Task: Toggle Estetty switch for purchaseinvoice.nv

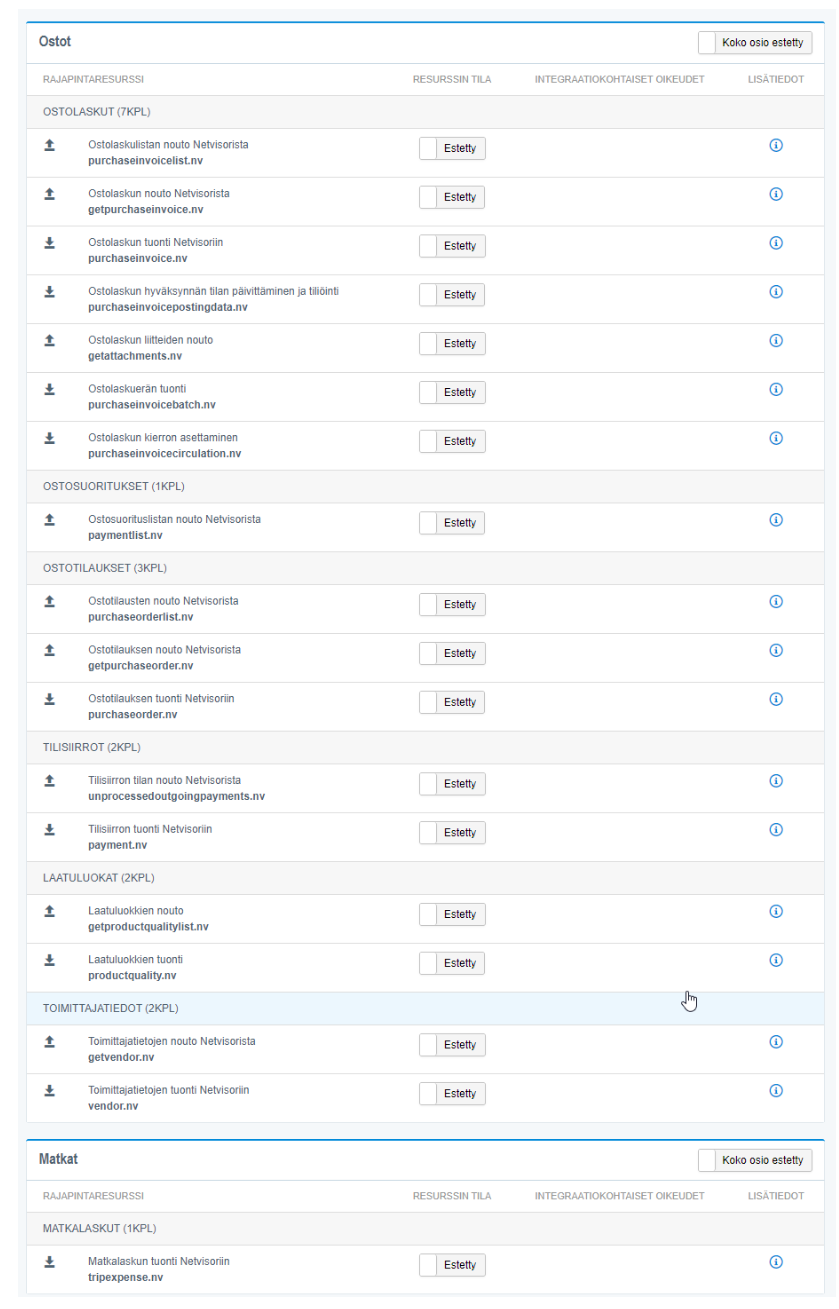Action: point(452,246)
